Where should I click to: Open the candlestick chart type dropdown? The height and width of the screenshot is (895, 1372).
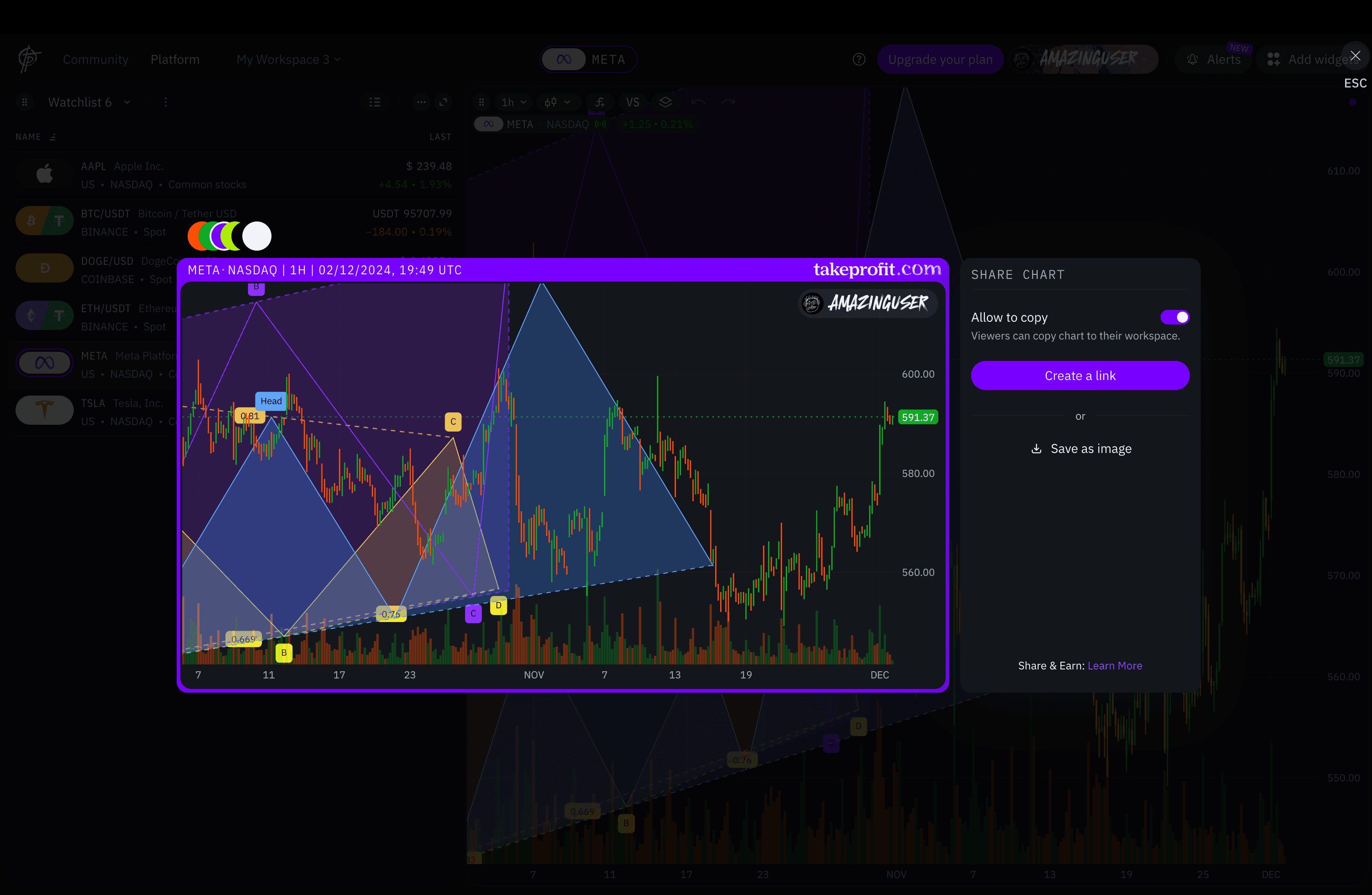[x=558, y=102]
